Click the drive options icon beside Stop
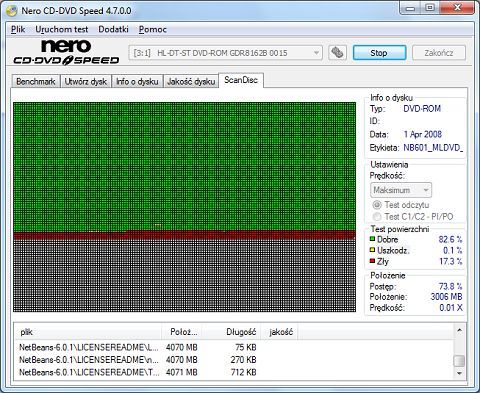This screenshot has height=393, width=480. click(x=337, y=53)
